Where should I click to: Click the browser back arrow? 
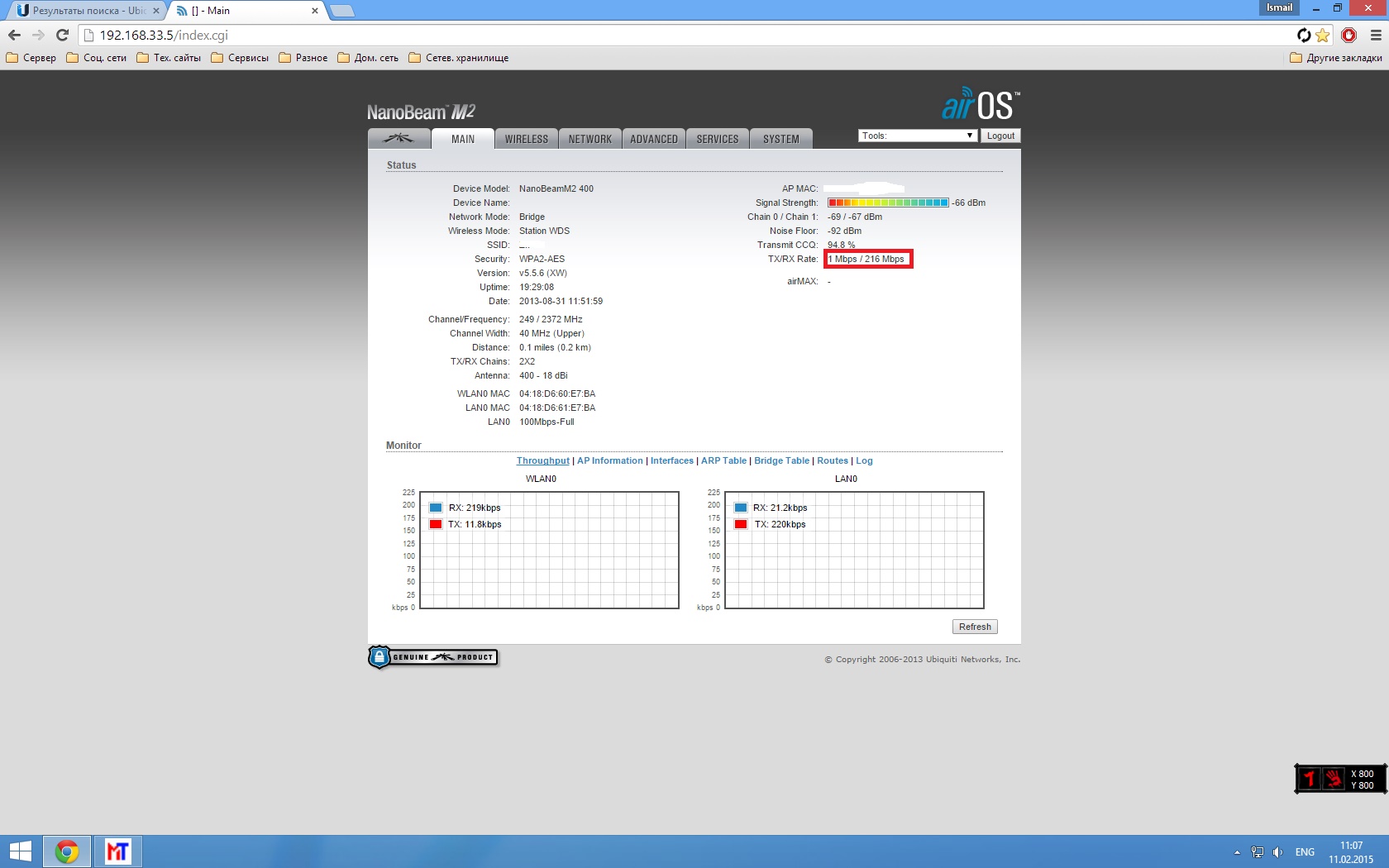[x=14, y=35]
